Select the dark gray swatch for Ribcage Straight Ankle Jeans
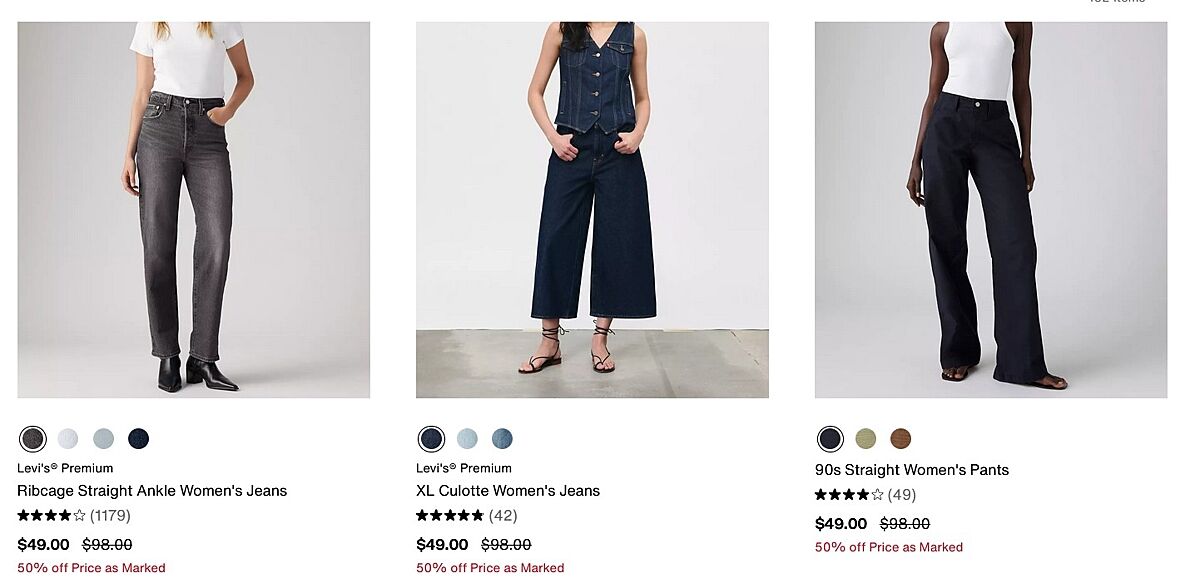The image size is (1200, 588). click(33, 439)
